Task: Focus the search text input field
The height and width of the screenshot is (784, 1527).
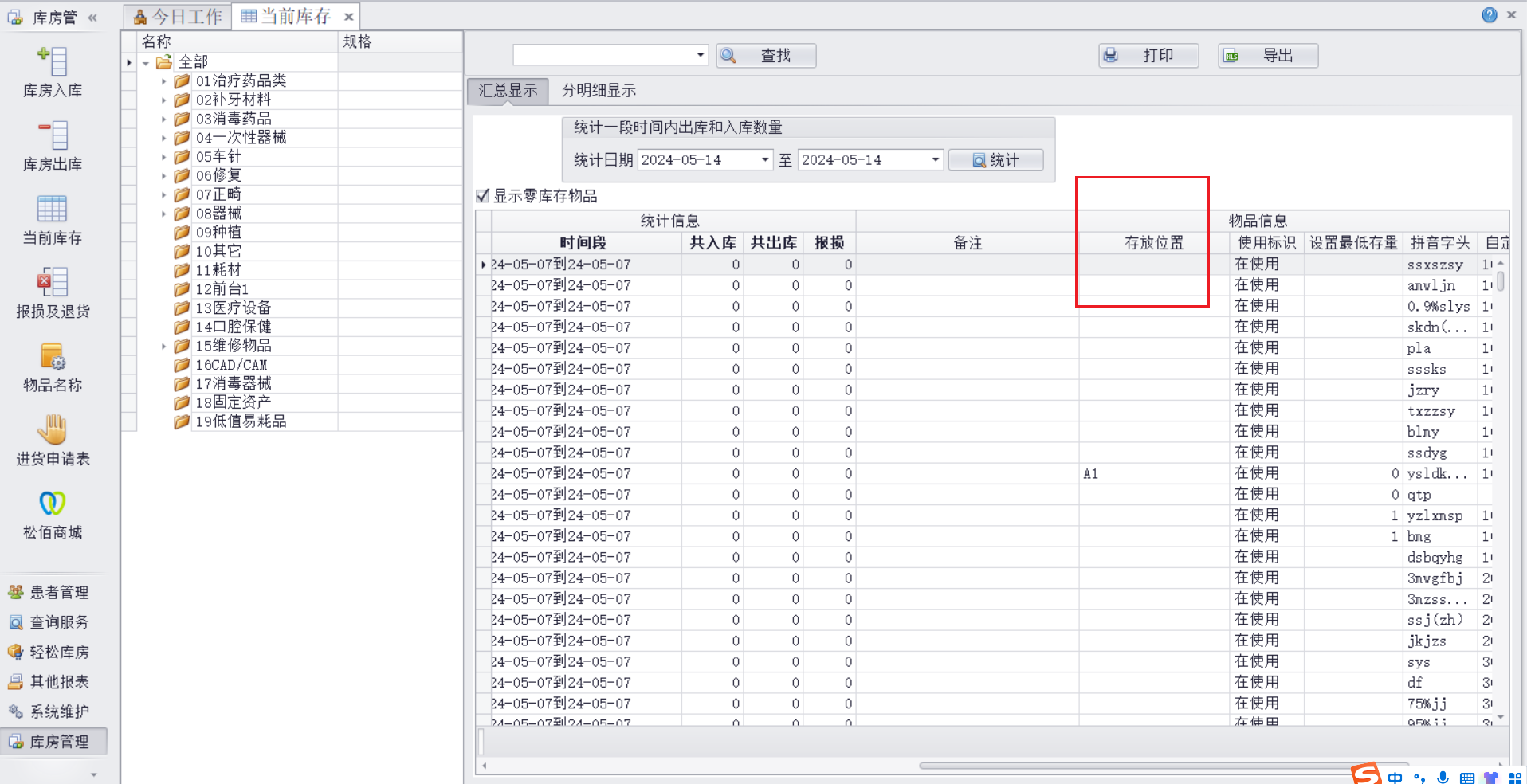Action: 603,55
